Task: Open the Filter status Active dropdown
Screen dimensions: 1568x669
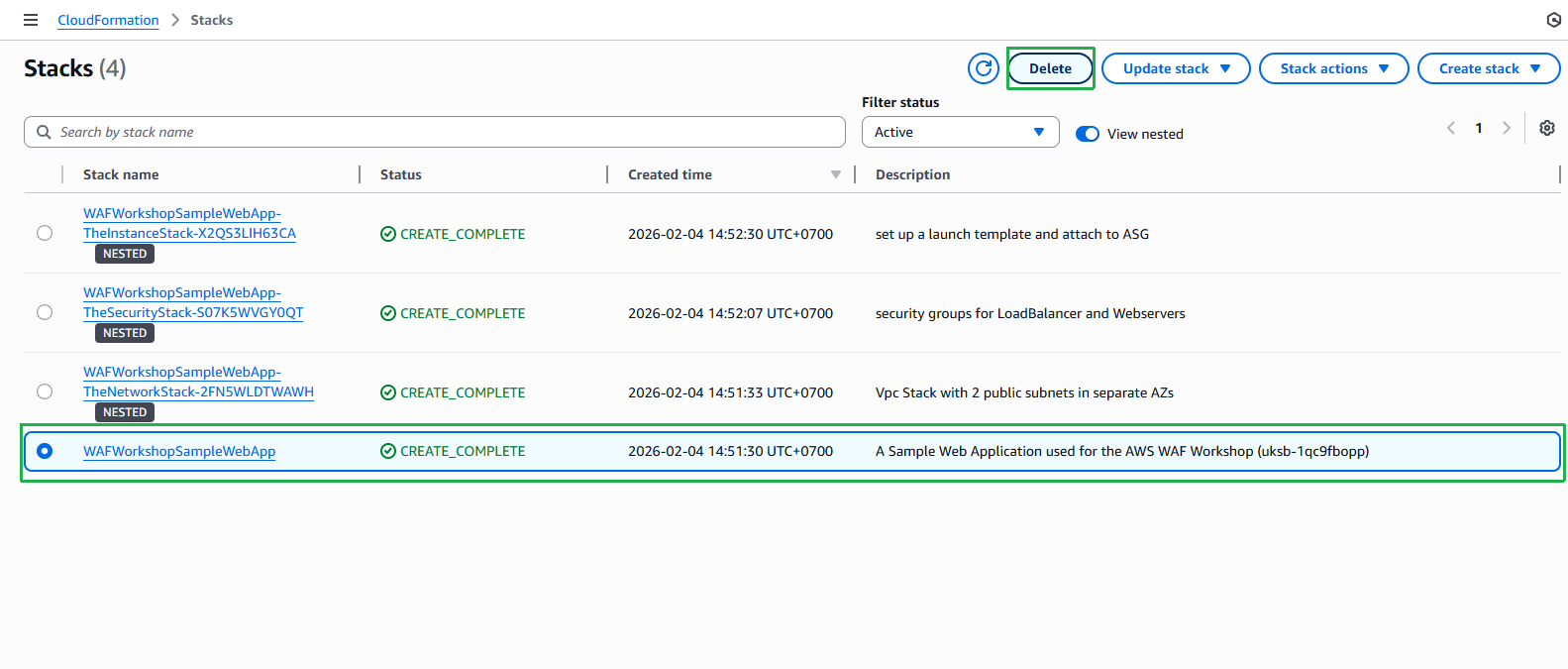Action: (x=961, y=132)
